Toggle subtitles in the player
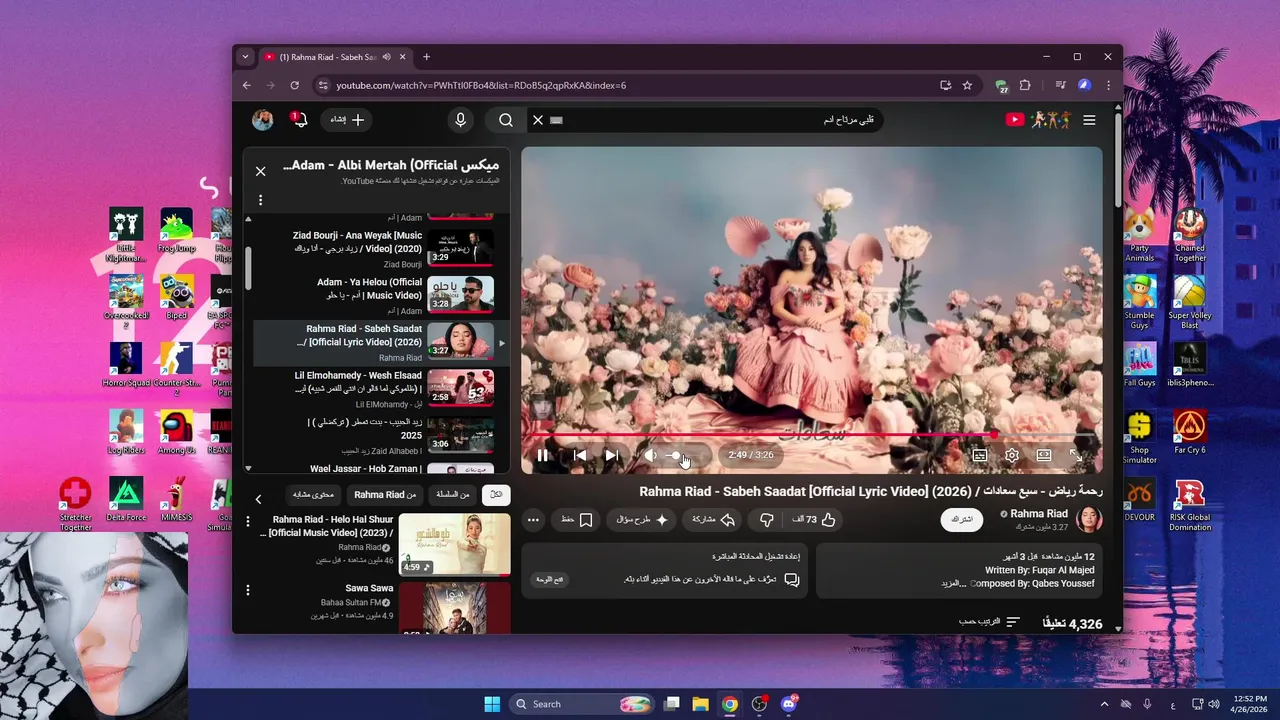Image resolution: width=1280 pixels, height=720 pixels. tap(980, 455)
